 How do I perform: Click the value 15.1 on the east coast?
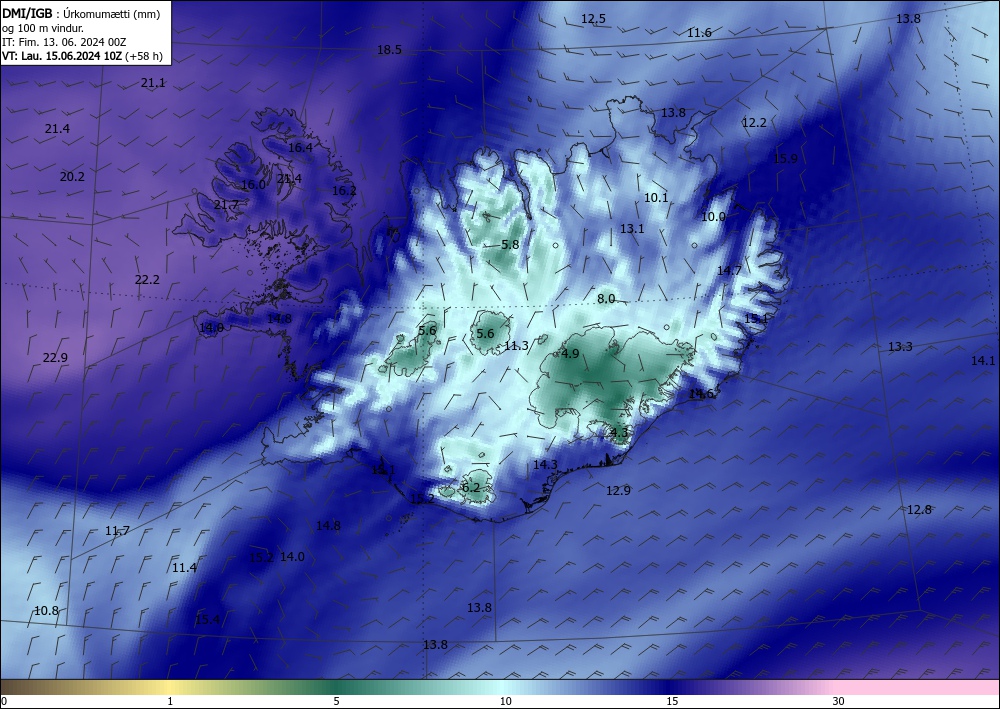(756, 318)
